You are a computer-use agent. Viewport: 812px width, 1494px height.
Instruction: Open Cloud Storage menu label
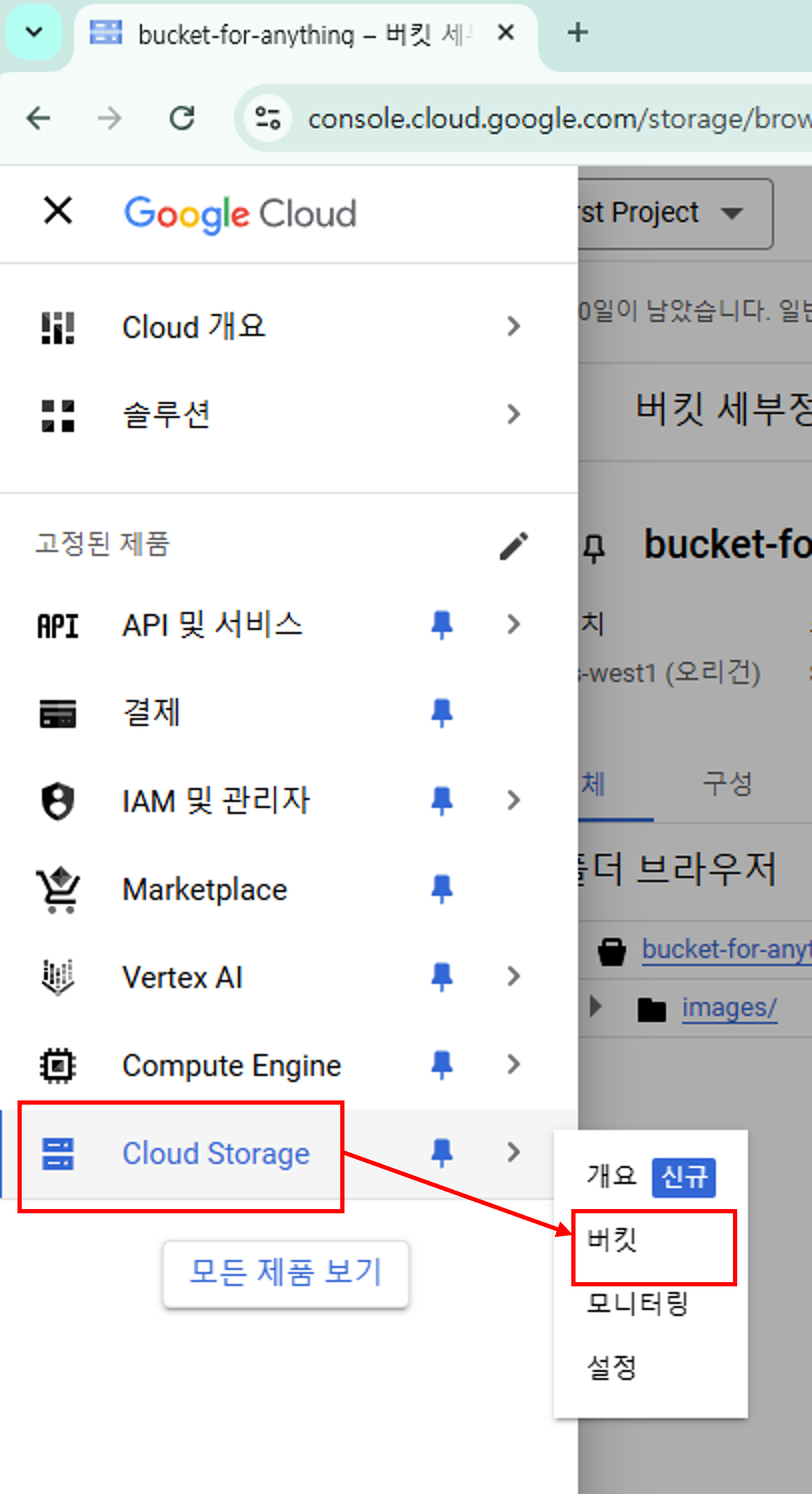pyautogui.click(x=216, y=1154)
